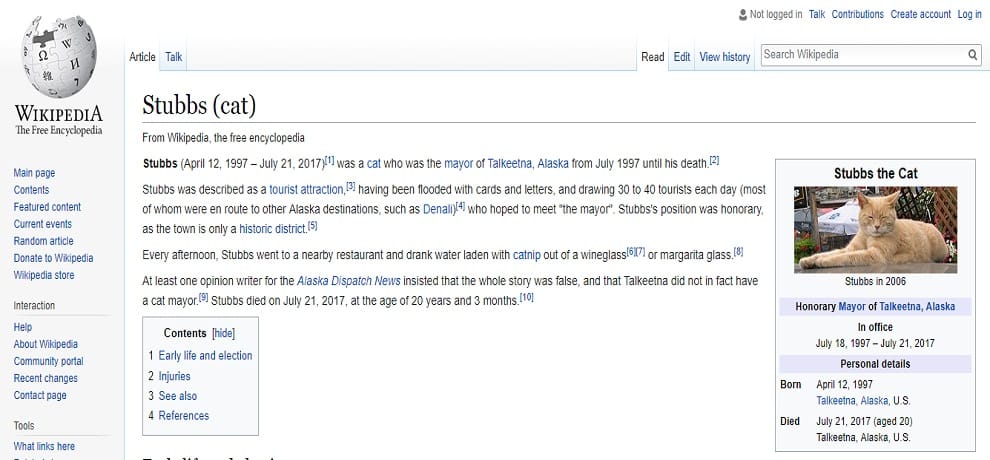Viewport: 990px width, 460px height.
Task: Open historic district link
Action: [x=273, y=229]
